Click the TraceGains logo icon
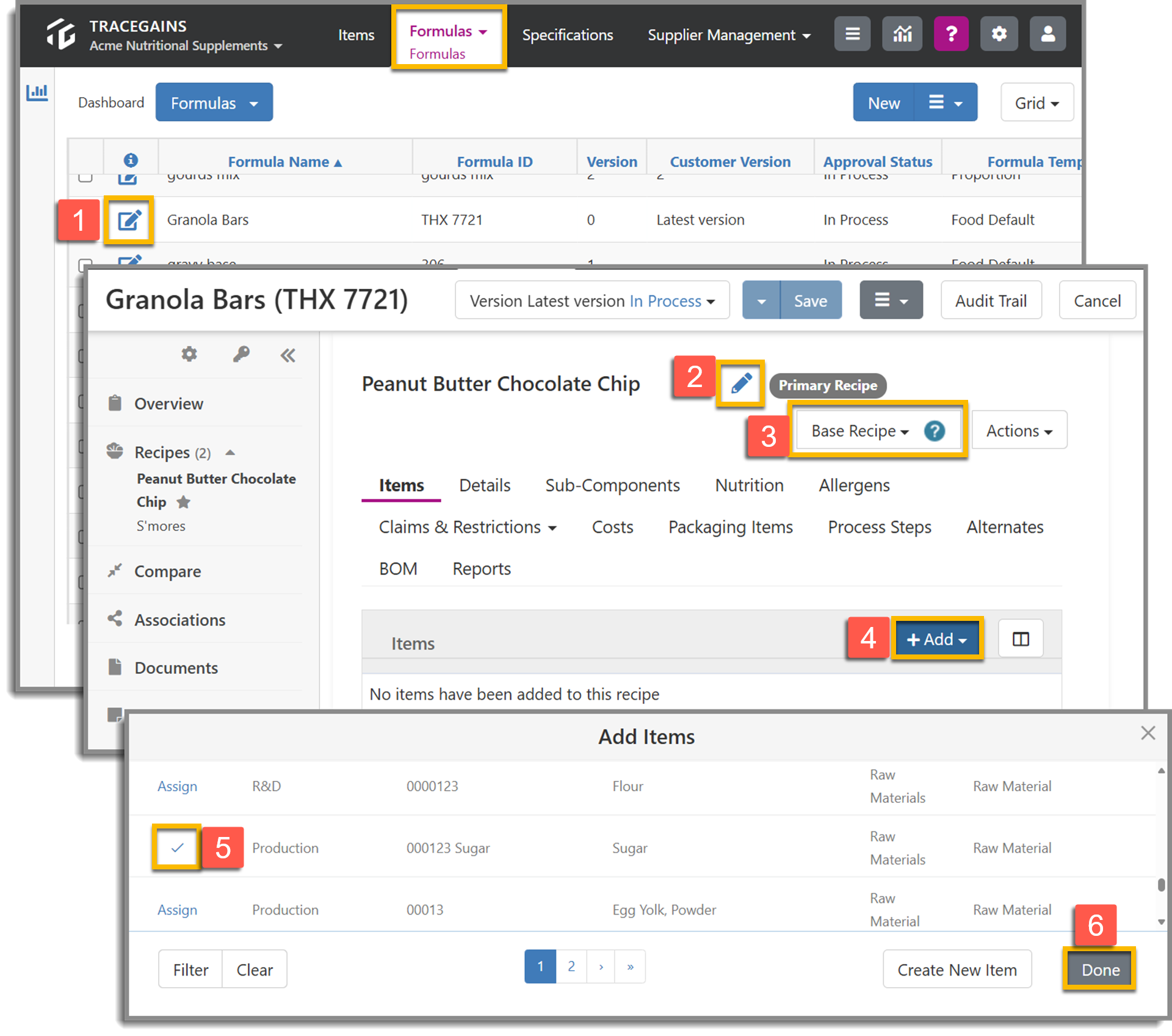The height and width of the screenshot is (1036, 1172). click(61, 34)
